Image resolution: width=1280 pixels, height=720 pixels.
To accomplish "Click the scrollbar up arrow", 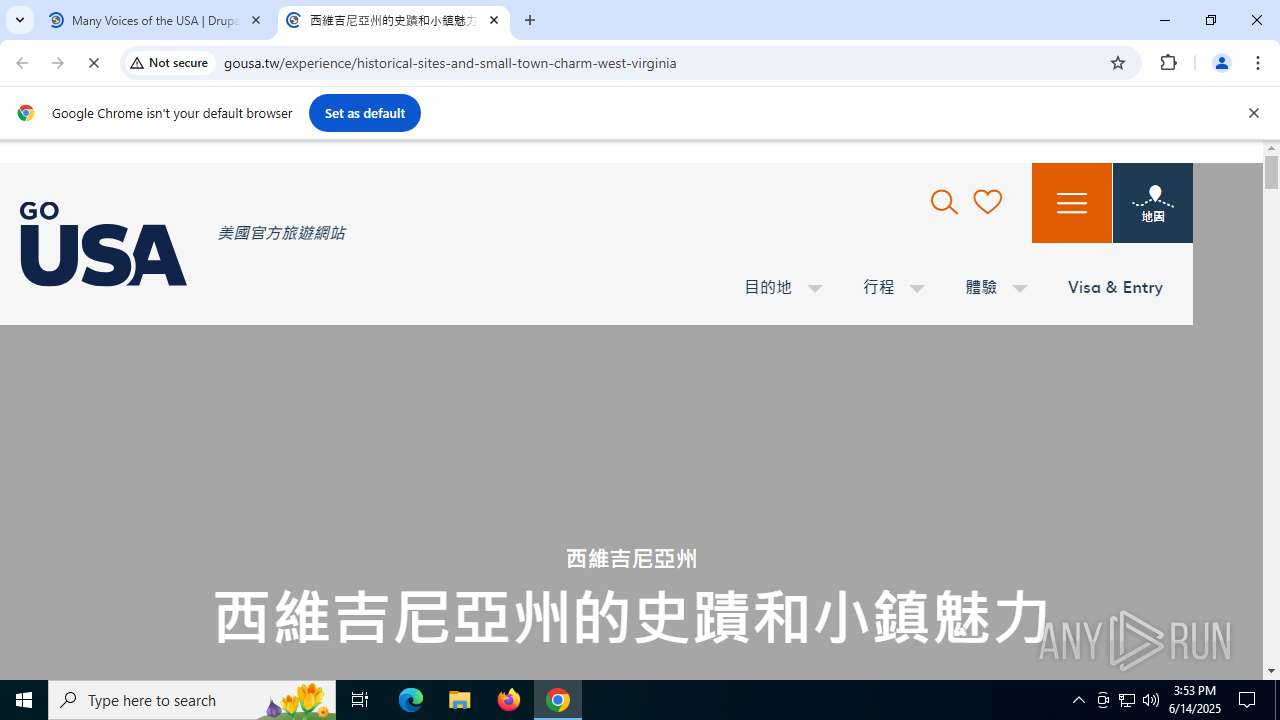I will (1272, 148).
